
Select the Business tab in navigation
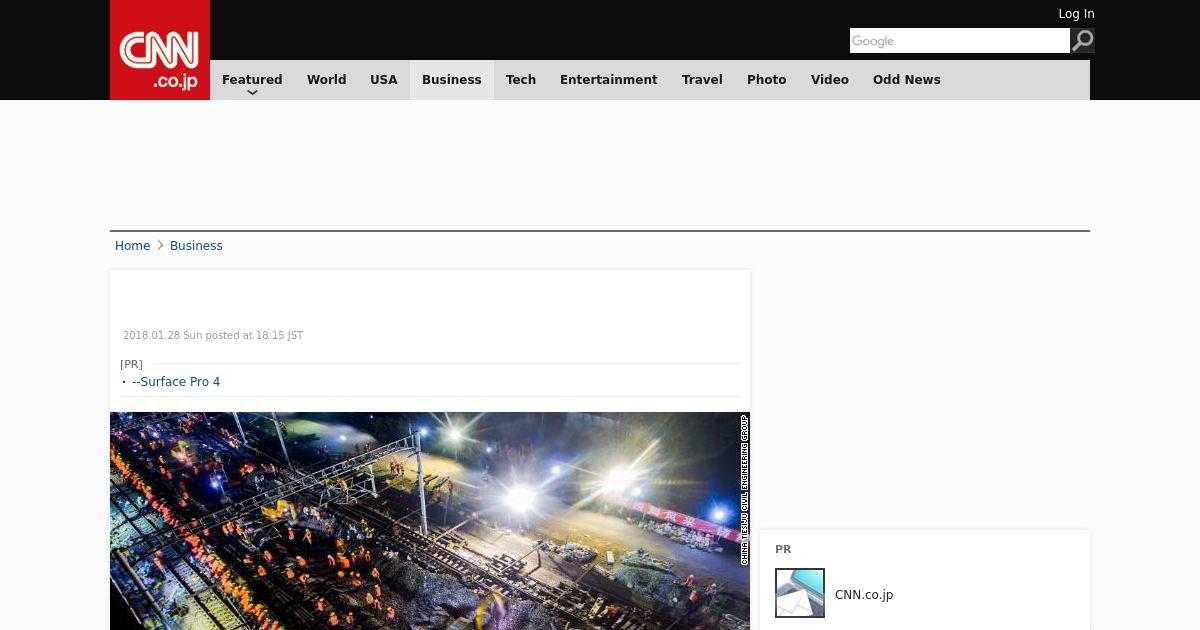pyautogui.click(x=452, y=80)
